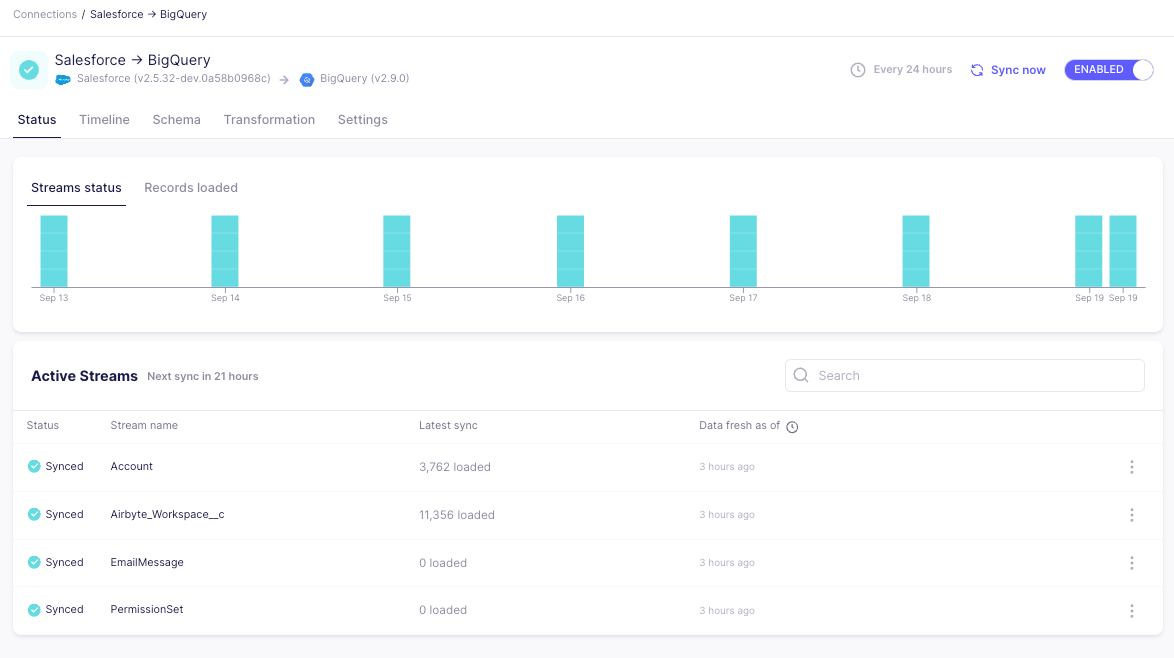
Task: Click the clock icon beside Data fresh as of
Action: [x=792, y=426]
